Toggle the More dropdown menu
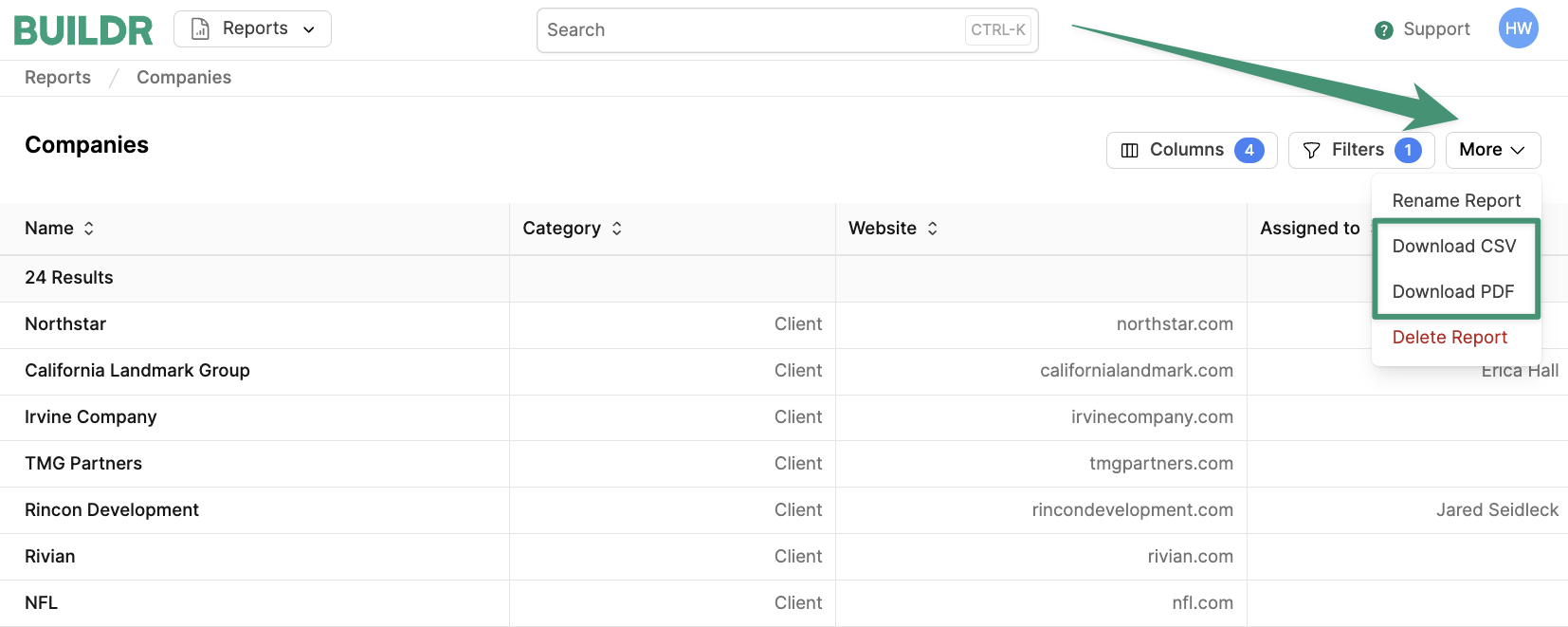The height and width of the screenshot is (627, 1568). coord(1493,150)
